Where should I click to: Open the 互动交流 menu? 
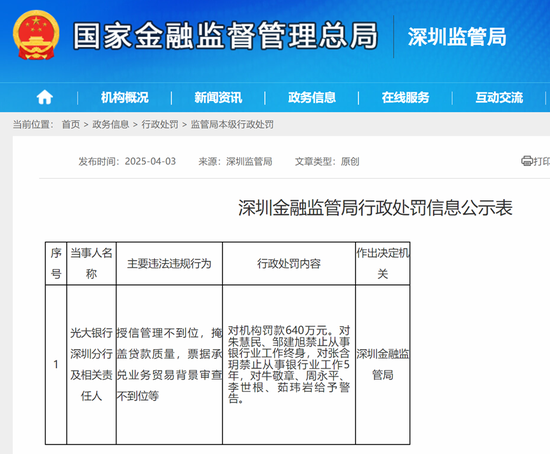499,98
